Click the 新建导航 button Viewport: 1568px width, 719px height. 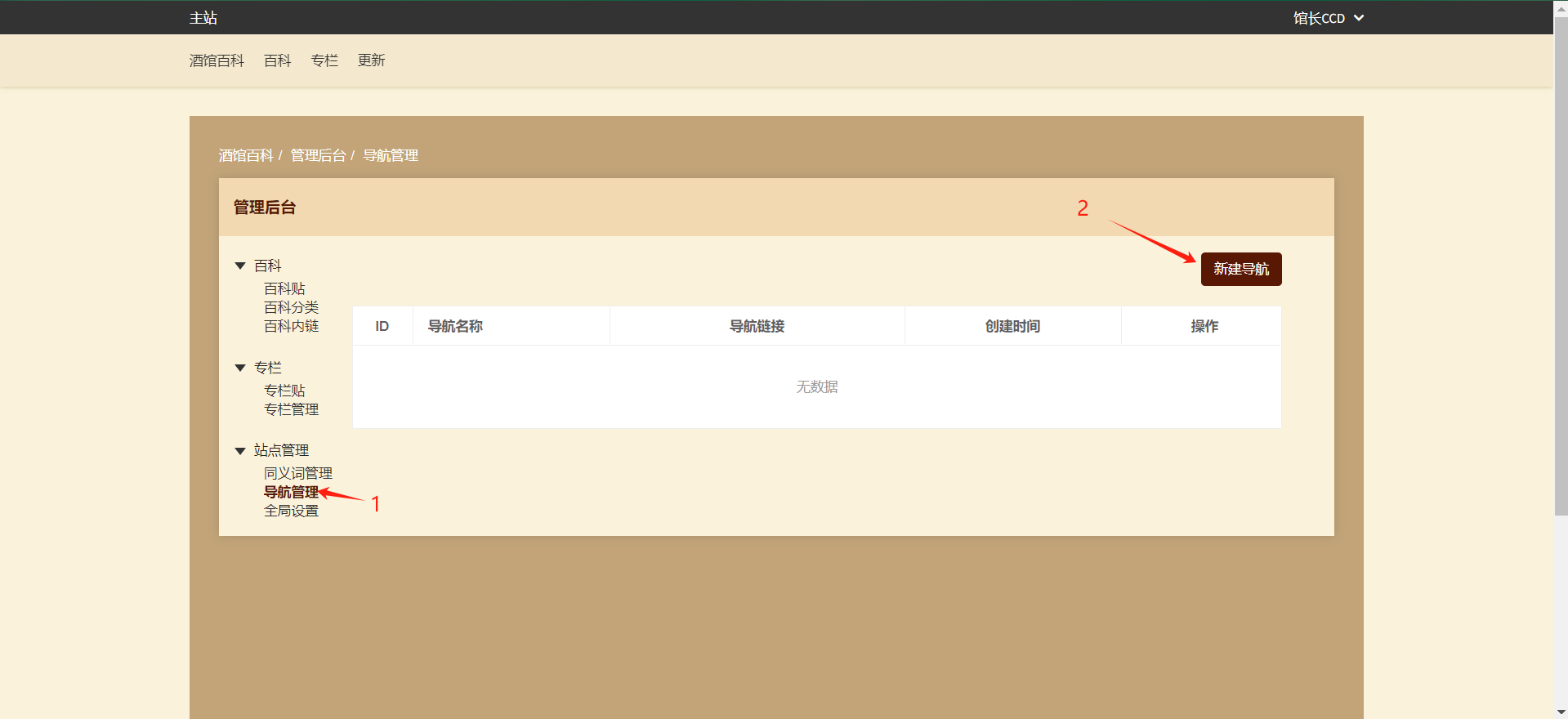(1240, 270)
